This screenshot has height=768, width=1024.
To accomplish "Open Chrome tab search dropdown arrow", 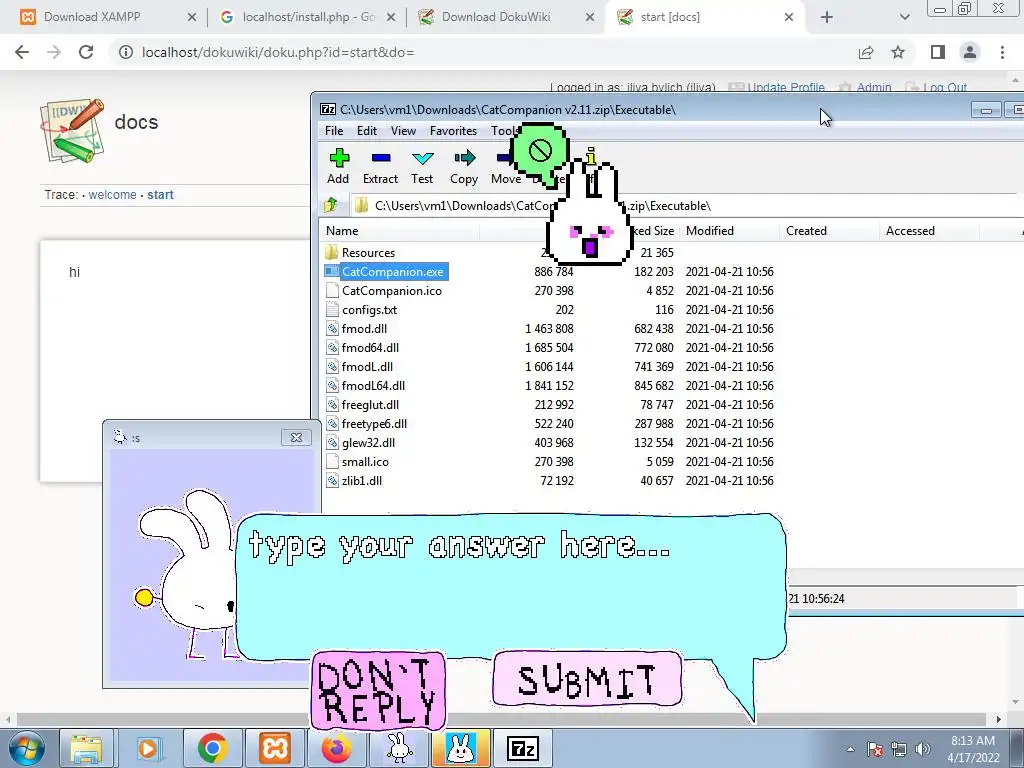I will [x=904, y=17].
